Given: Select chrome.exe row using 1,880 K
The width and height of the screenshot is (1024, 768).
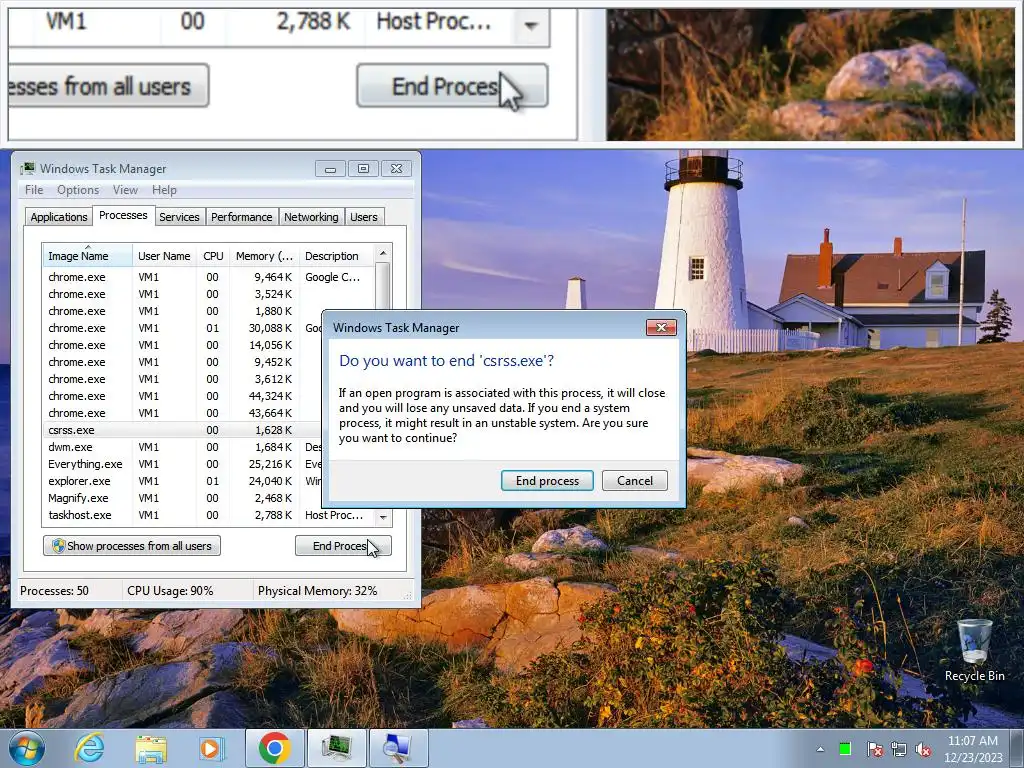Looking at the screenshot, I should (x=209, y=311).
